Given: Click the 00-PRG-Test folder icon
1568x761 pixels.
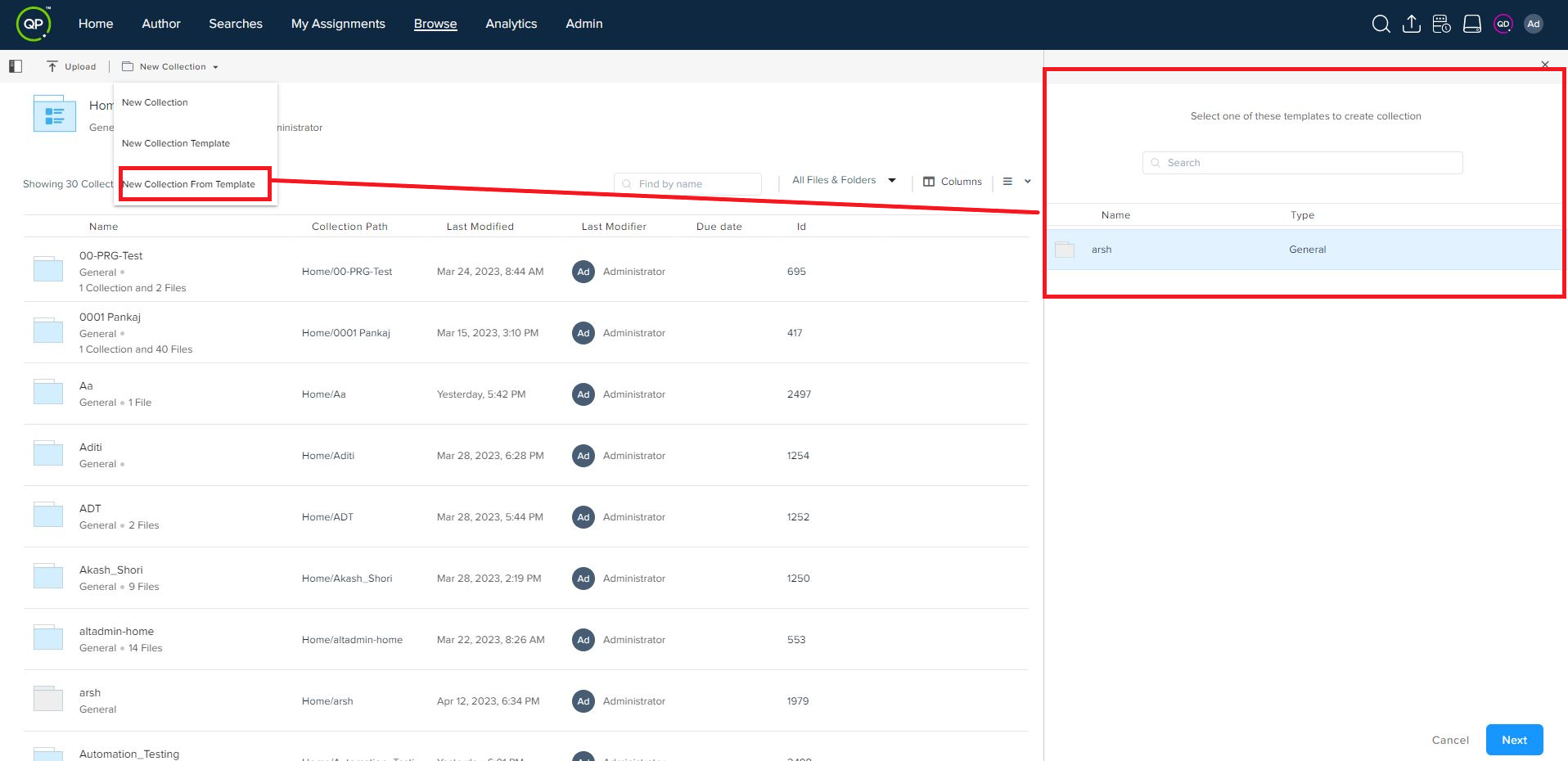Looking at the screenshot, I should point(48,269).
